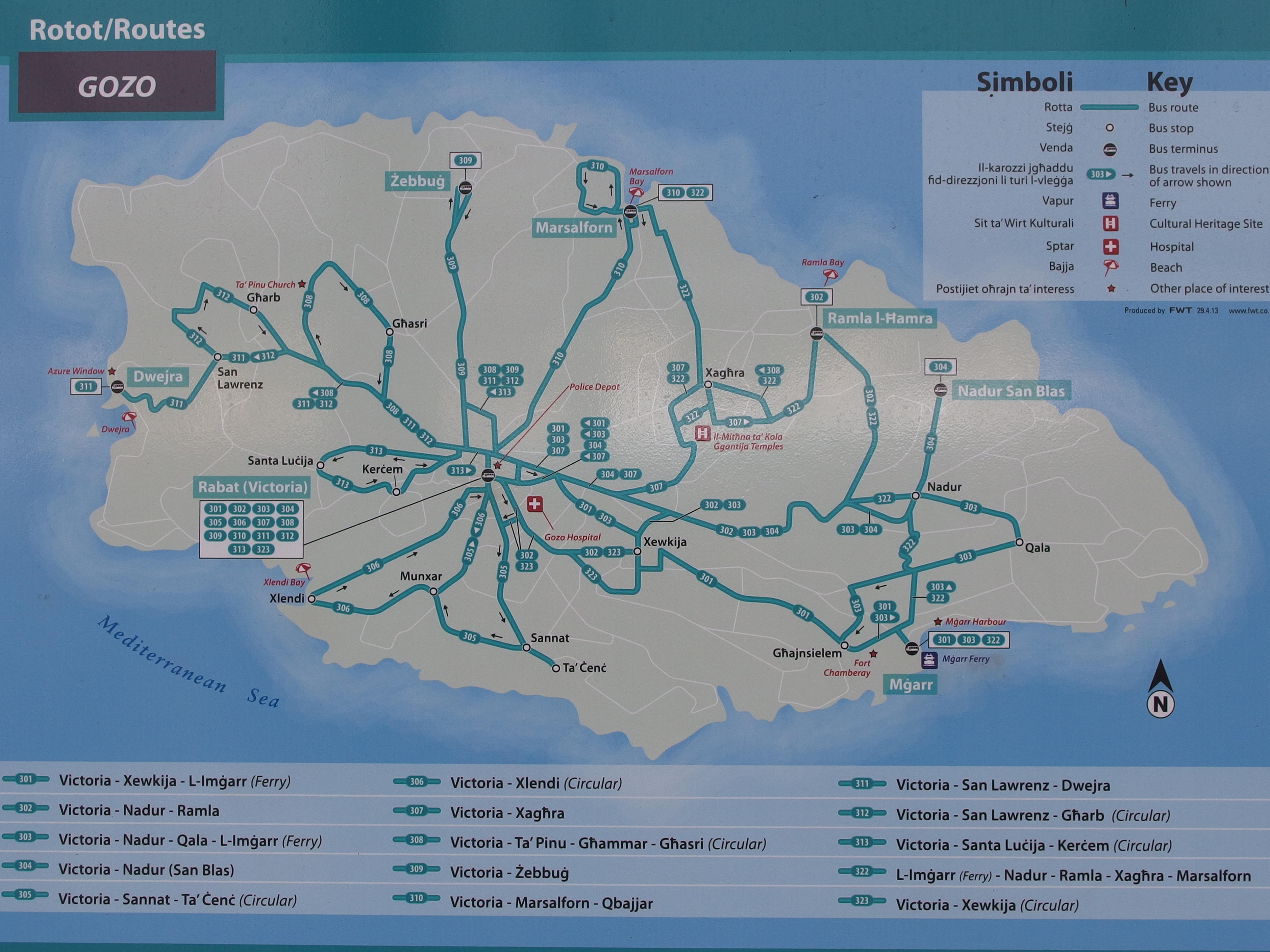Screen dimensions: 1270x952
Task: Click the Gozo Hospital red cross icon
Action: [x=534, y=505]
